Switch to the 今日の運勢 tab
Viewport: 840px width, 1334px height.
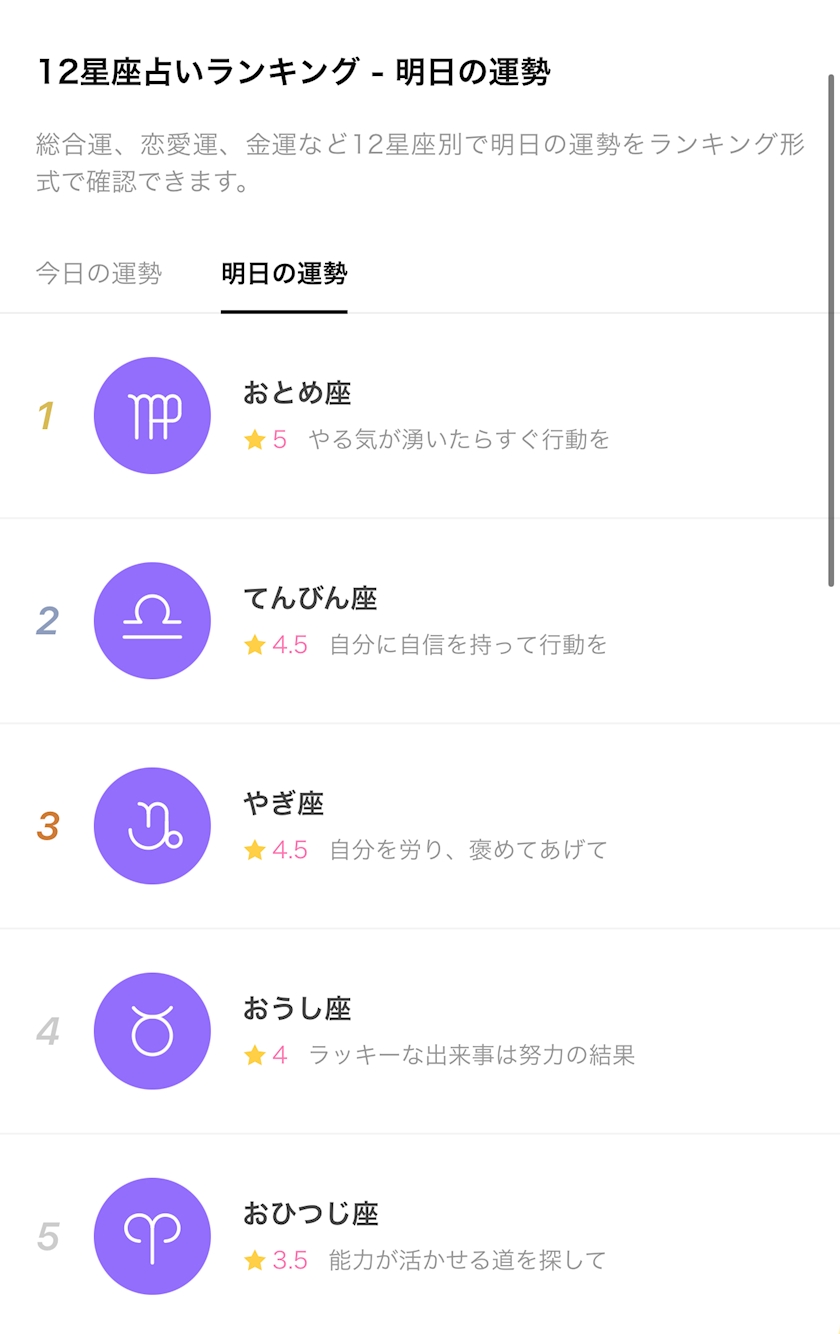pyautogui.click(x=99, y=274)
